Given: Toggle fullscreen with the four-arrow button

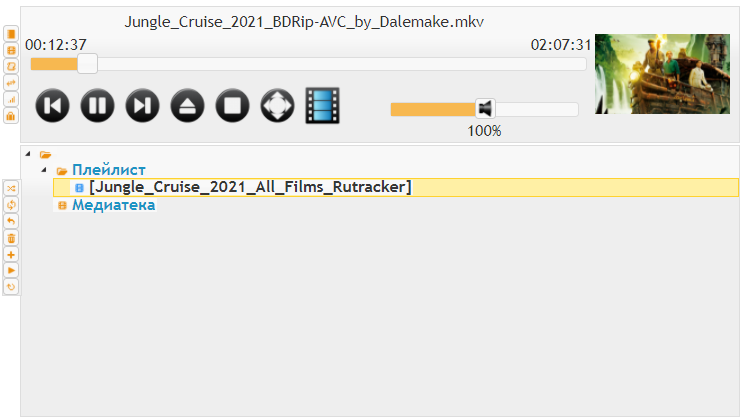Looking at the screenshot, I should 277,105.
